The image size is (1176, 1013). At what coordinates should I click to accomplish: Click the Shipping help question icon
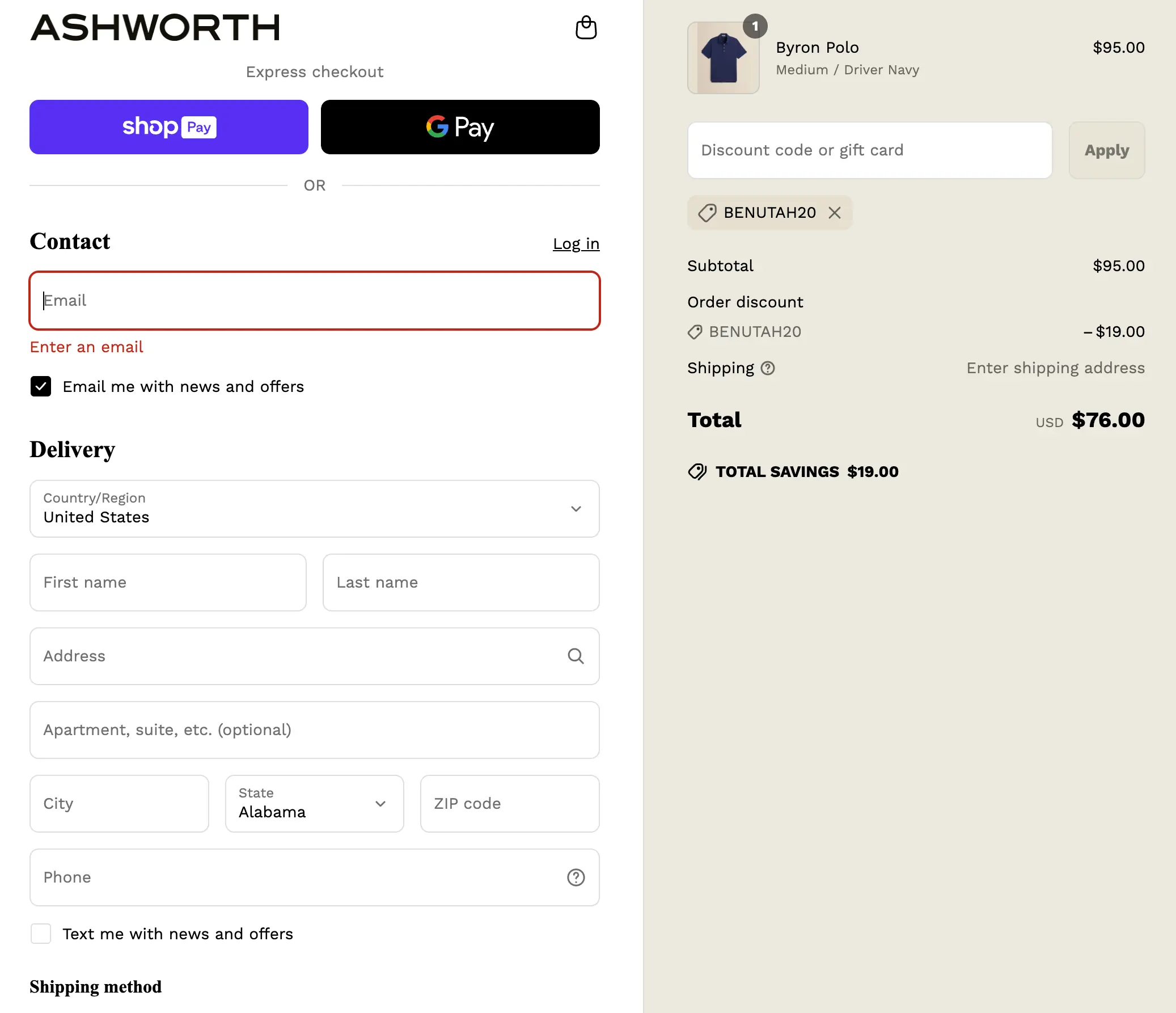point(767,368)
